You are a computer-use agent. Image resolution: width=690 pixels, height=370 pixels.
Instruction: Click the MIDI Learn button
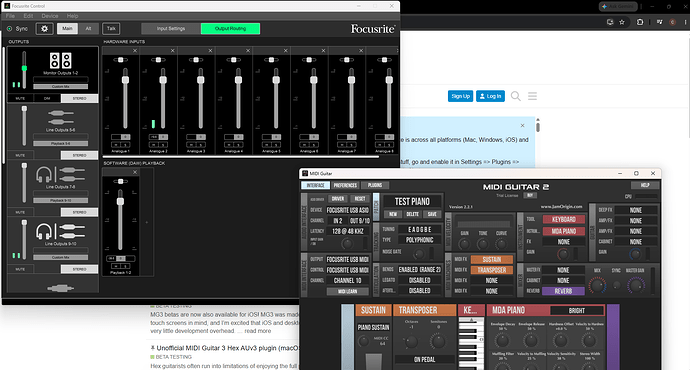(x=348, y=291)
